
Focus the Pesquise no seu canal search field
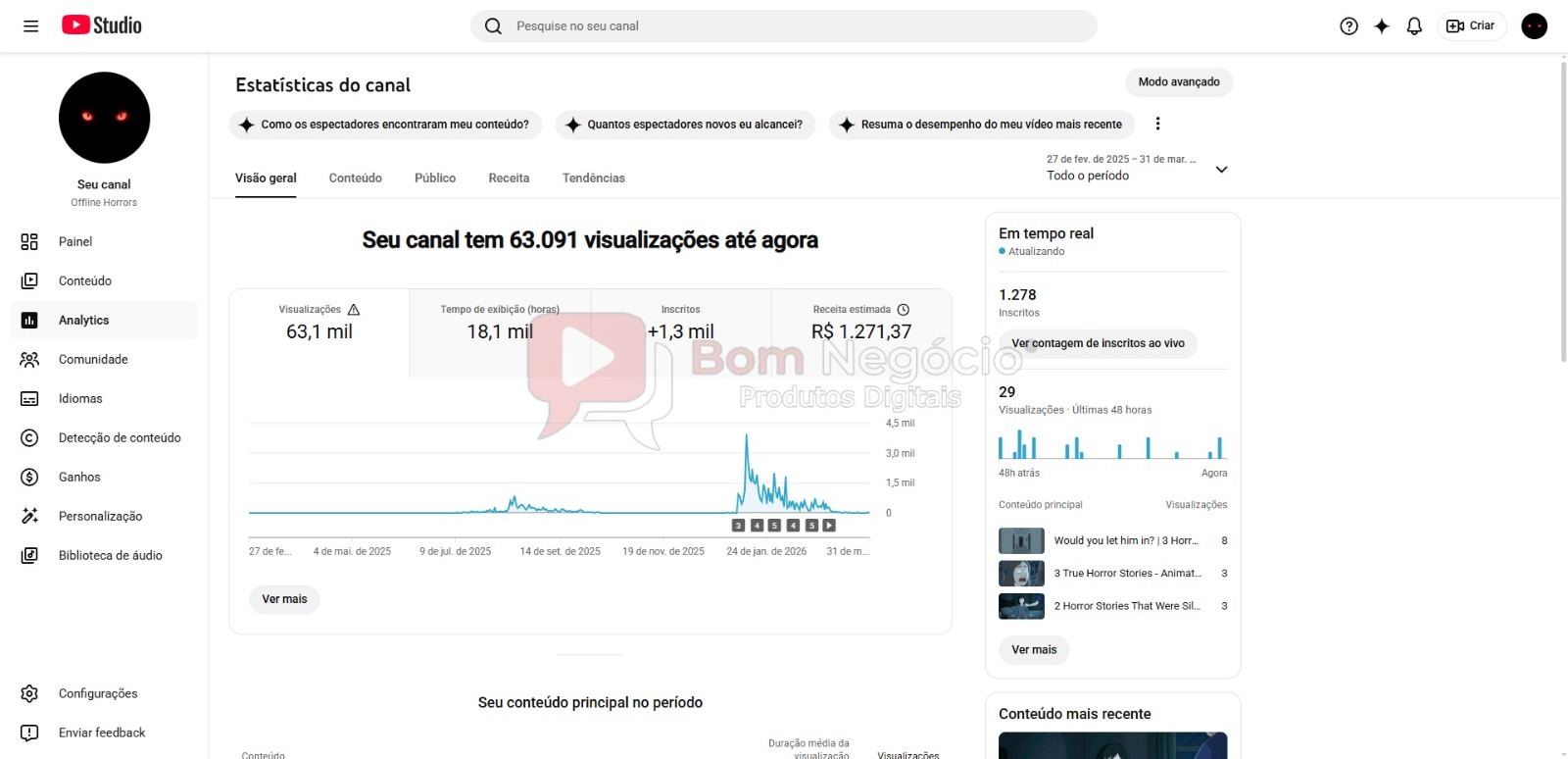click(x=784, y=26)
